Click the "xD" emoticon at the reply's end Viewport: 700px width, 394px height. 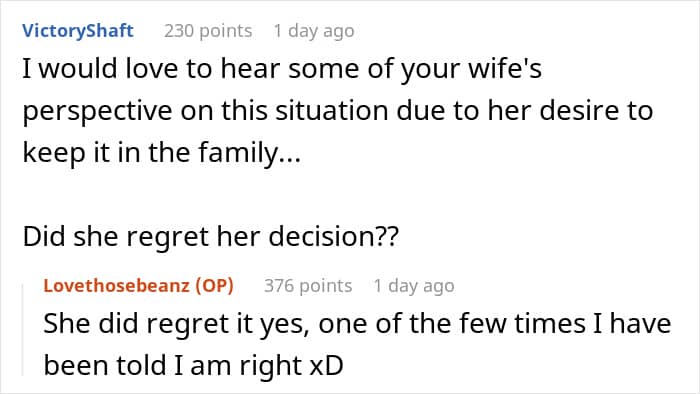[x=326, y=365]
